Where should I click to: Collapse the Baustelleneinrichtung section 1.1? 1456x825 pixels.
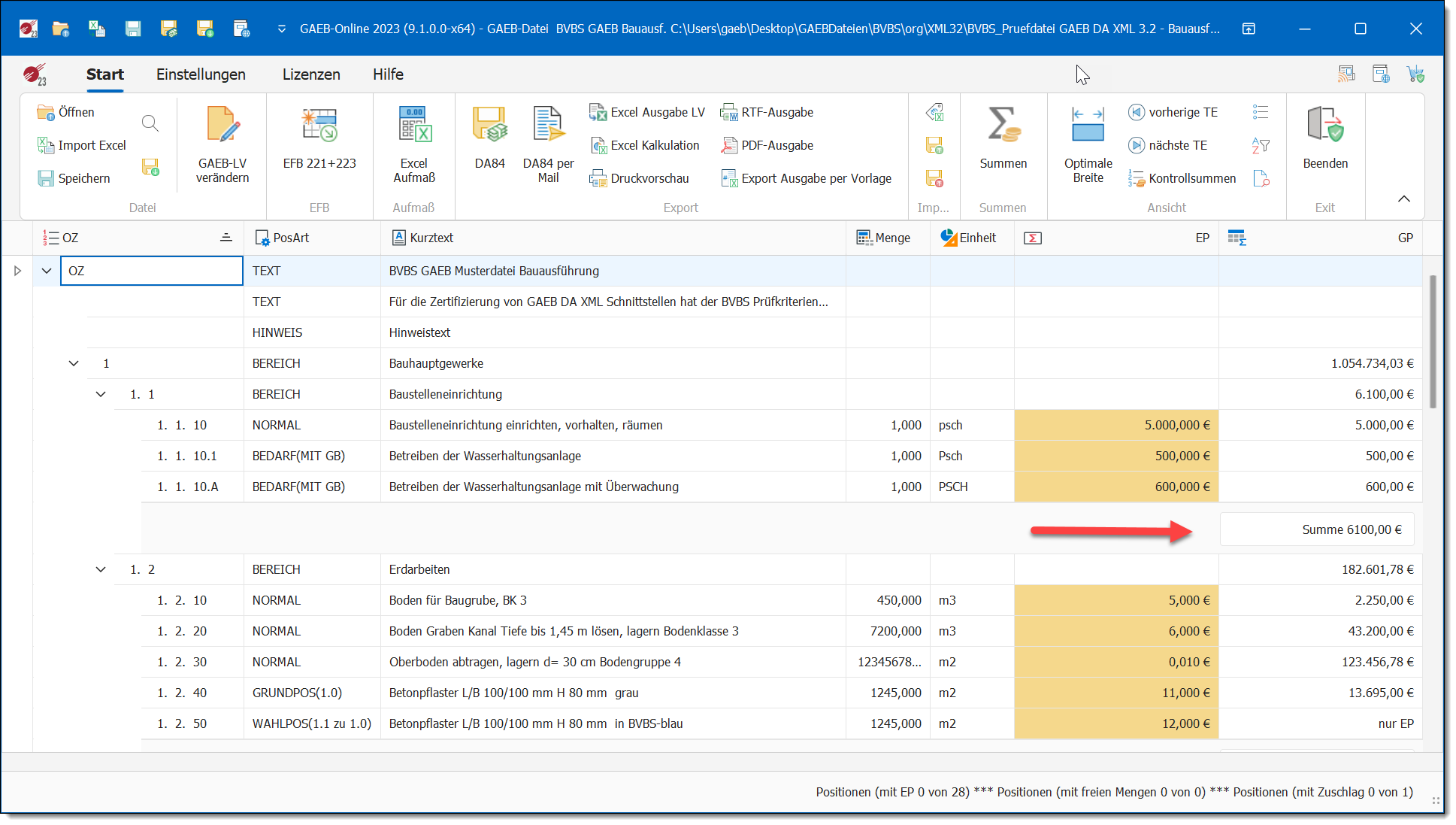click(101, 394)
